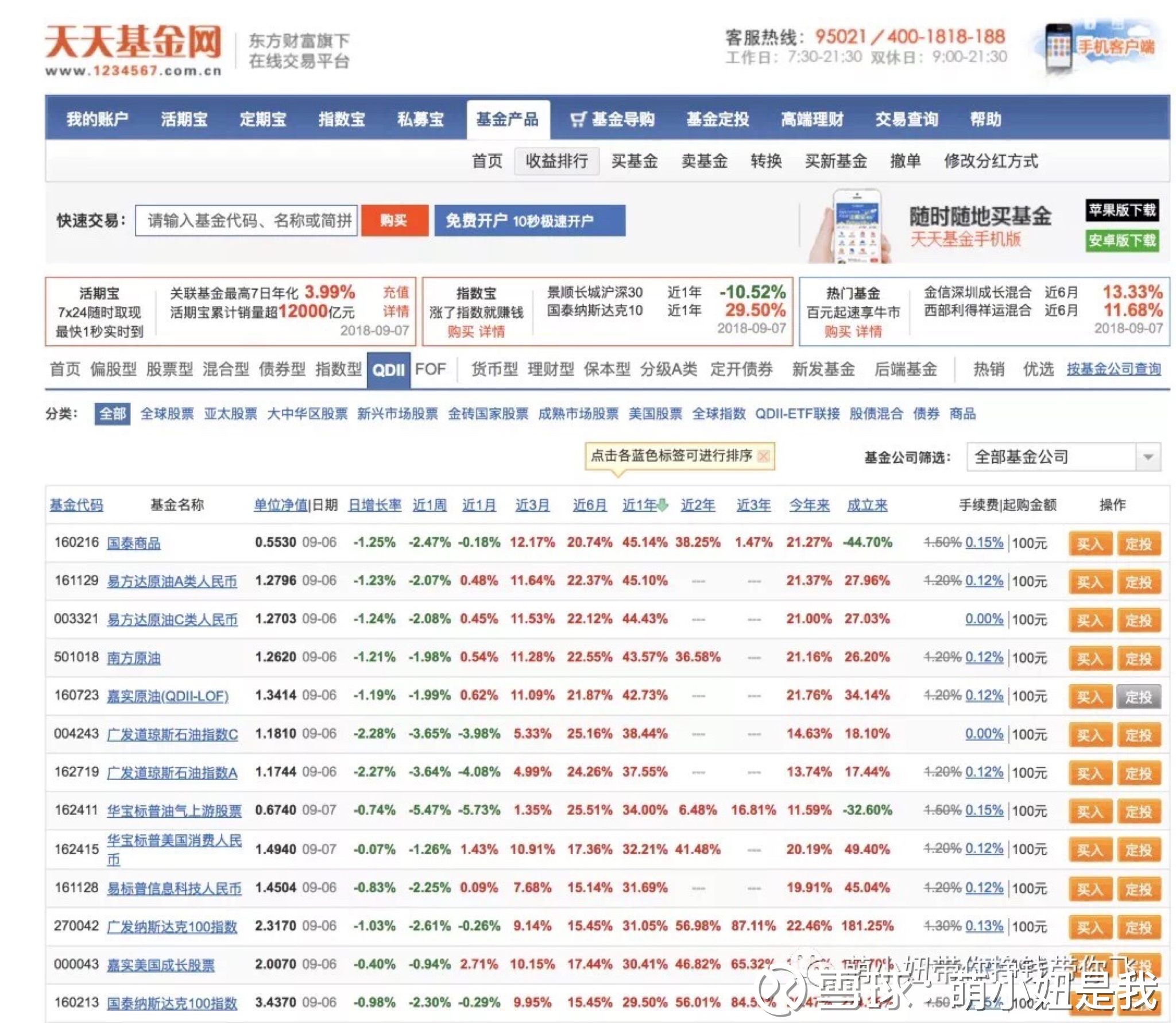Go to 卖基金 sub navigation
This screenshot has height=1023, width=1176.
(x=705, y=161)
